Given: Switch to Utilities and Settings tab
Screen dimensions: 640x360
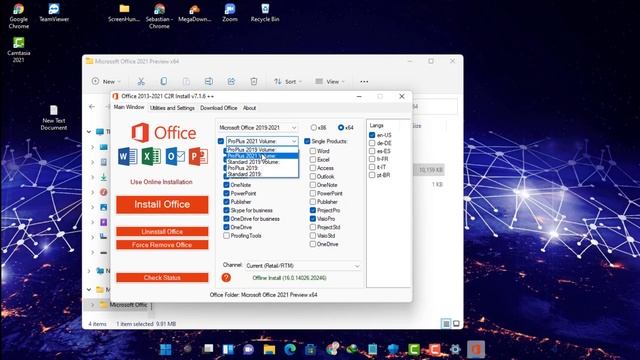Looking at the screenshot, I should click(x=172, y=108).
